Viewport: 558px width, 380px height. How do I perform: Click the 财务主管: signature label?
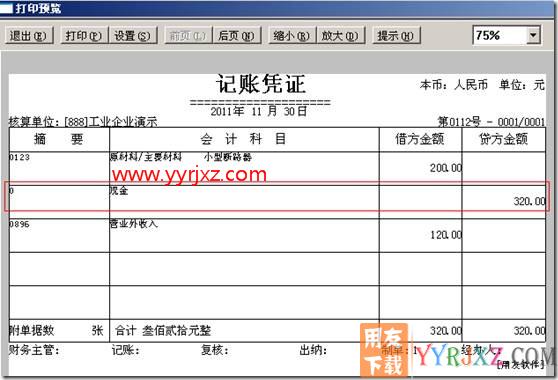click(34, 350)
